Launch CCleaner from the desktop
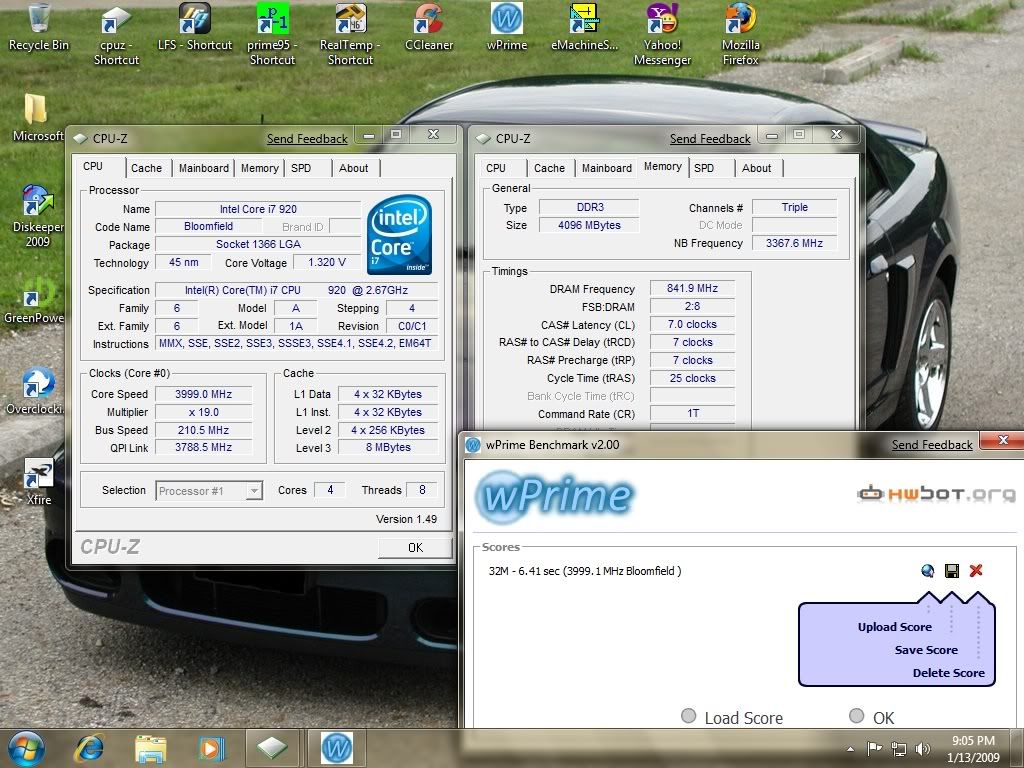This screenshot has height=768, width=1024. [x=428, y=27]
